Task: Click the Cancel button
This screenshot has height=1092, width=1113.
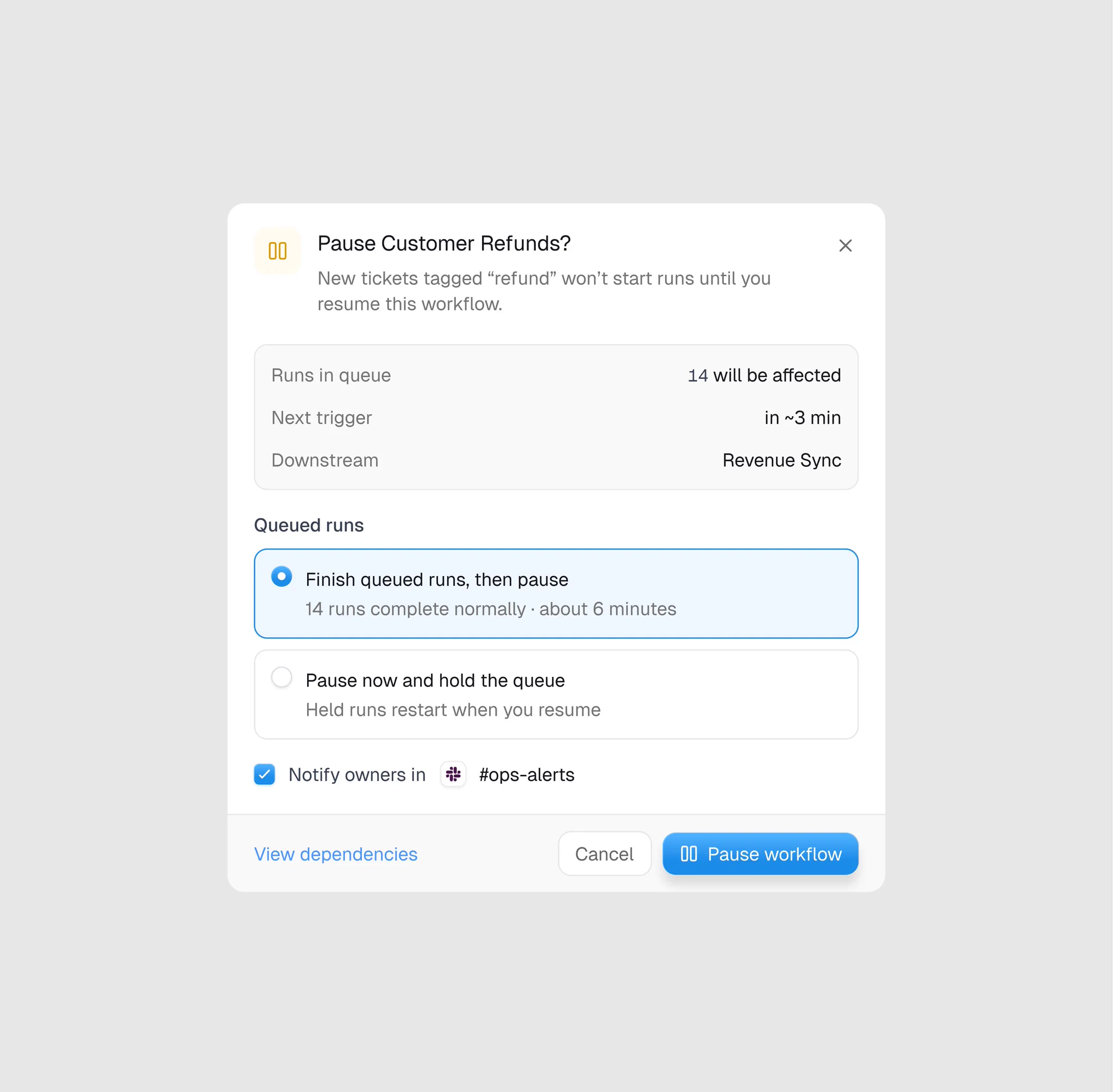Action: click(x=604, y=854)
